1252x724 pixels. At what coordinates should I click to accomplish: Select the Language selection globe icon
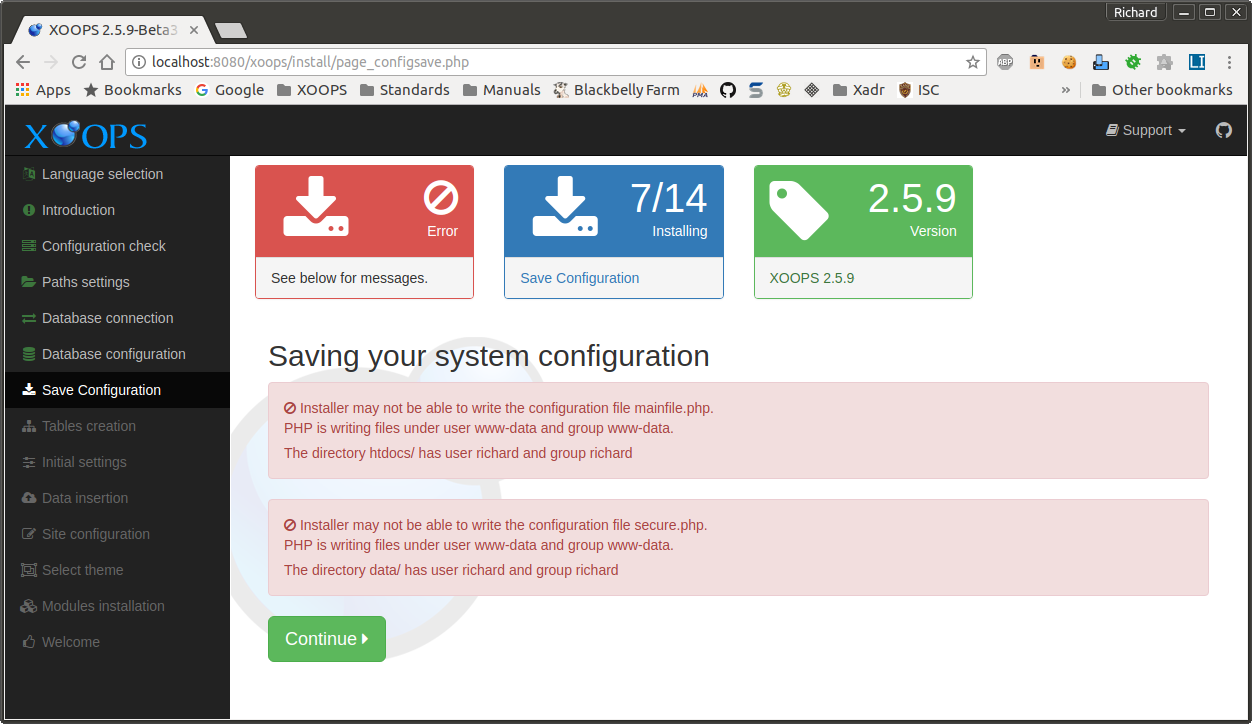28,174
